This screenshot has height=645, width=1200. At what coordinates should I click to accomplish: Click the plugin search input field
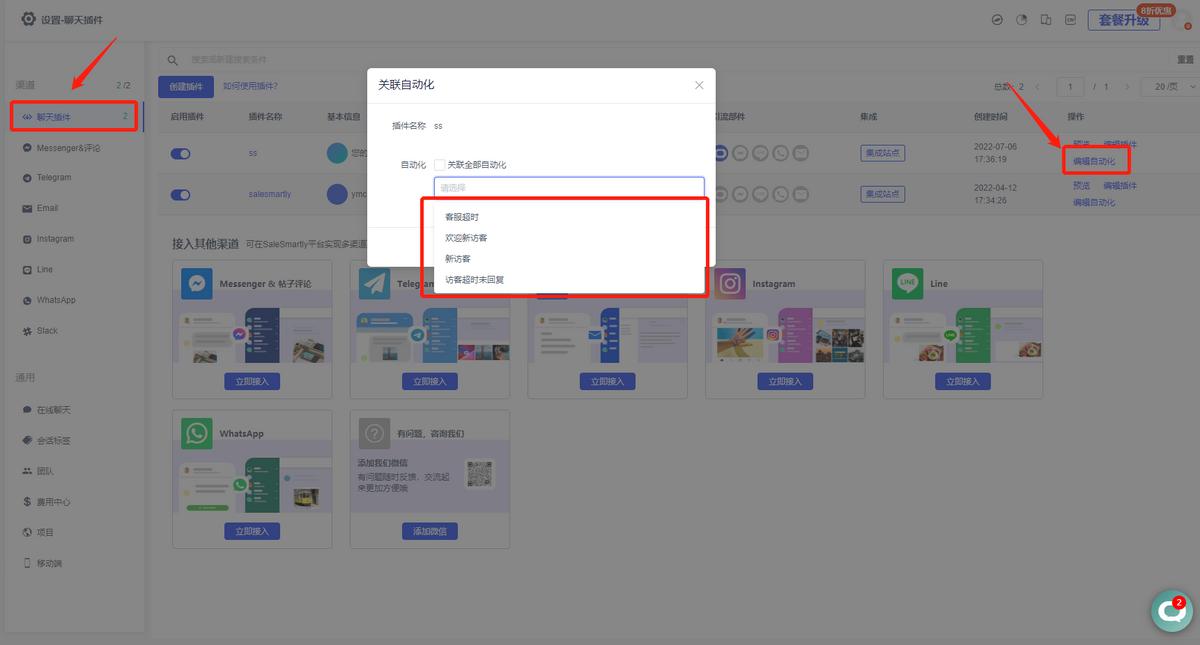[300, 60]
